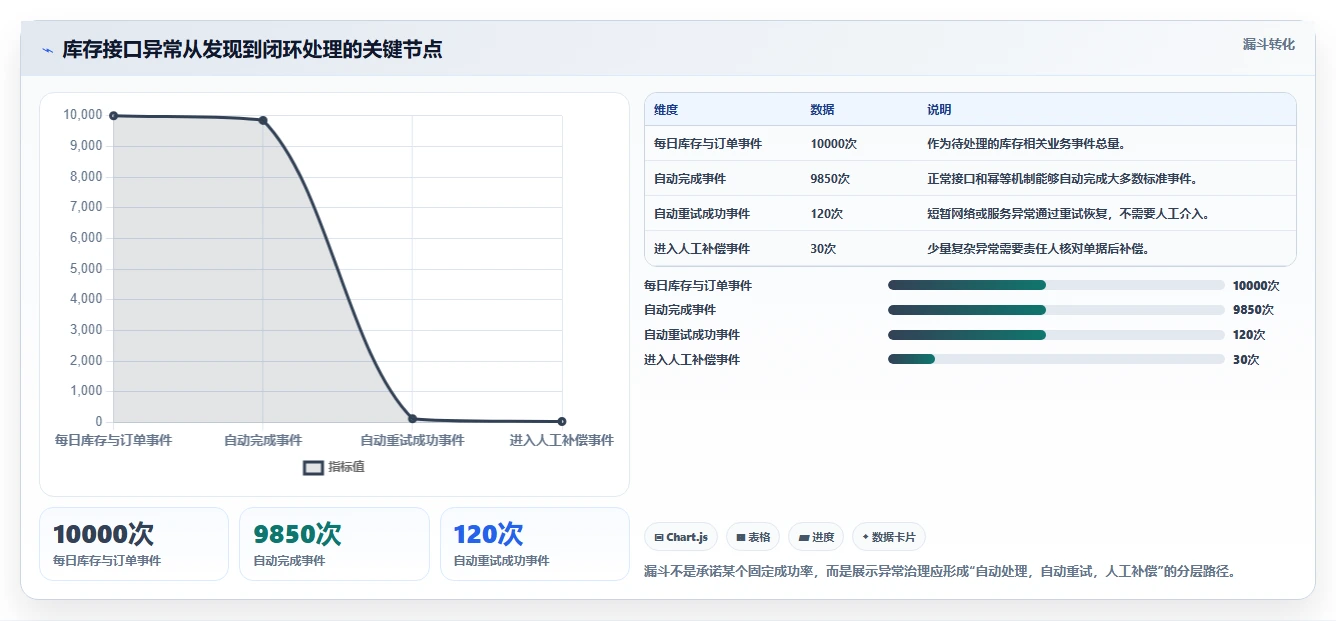The image size is (1336, 621).
Task: Click the chart data point at 进入人工补偿事件
Action: coord(562,421)
